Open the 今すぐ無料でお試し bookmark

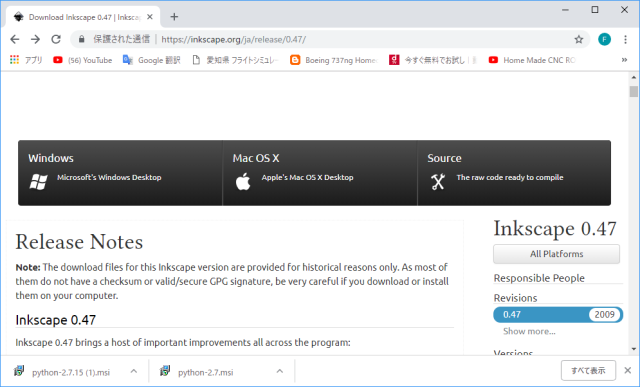[x=433, y=60]
